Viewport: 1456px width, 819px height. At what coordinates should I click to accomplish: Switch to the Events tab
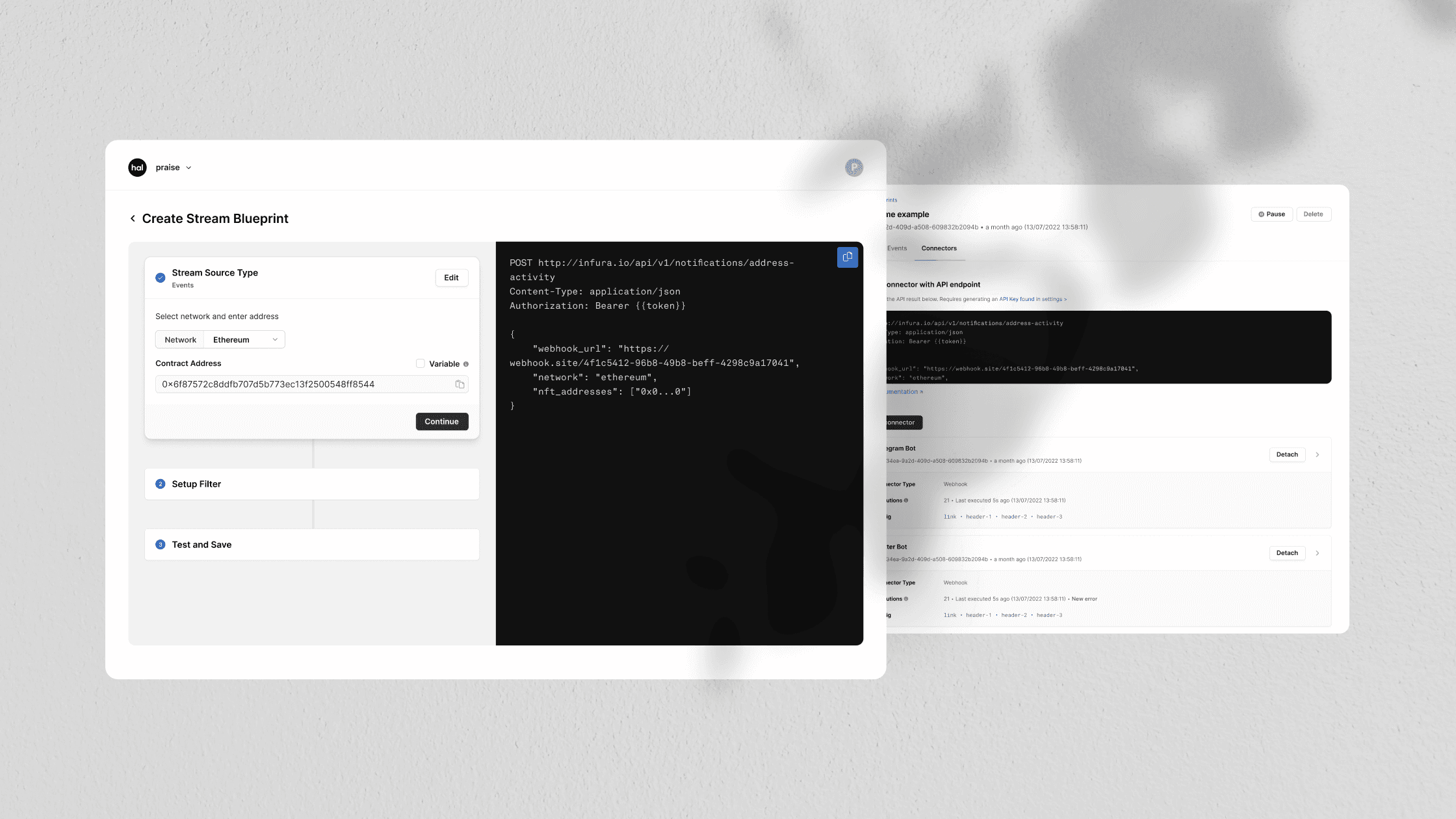click(897, 248)
